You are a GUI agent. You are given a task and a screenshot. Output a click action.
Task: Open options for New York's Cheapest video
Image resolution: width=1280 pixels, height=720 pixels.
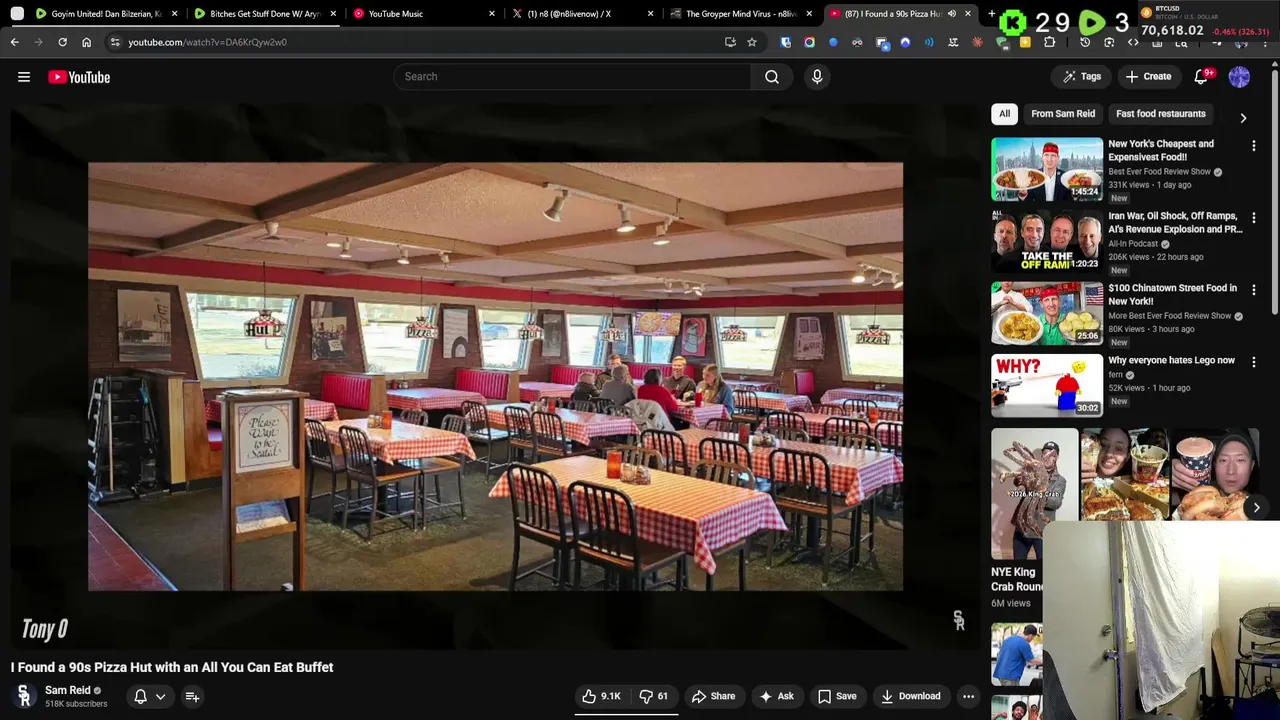(x=1254, y=146)
